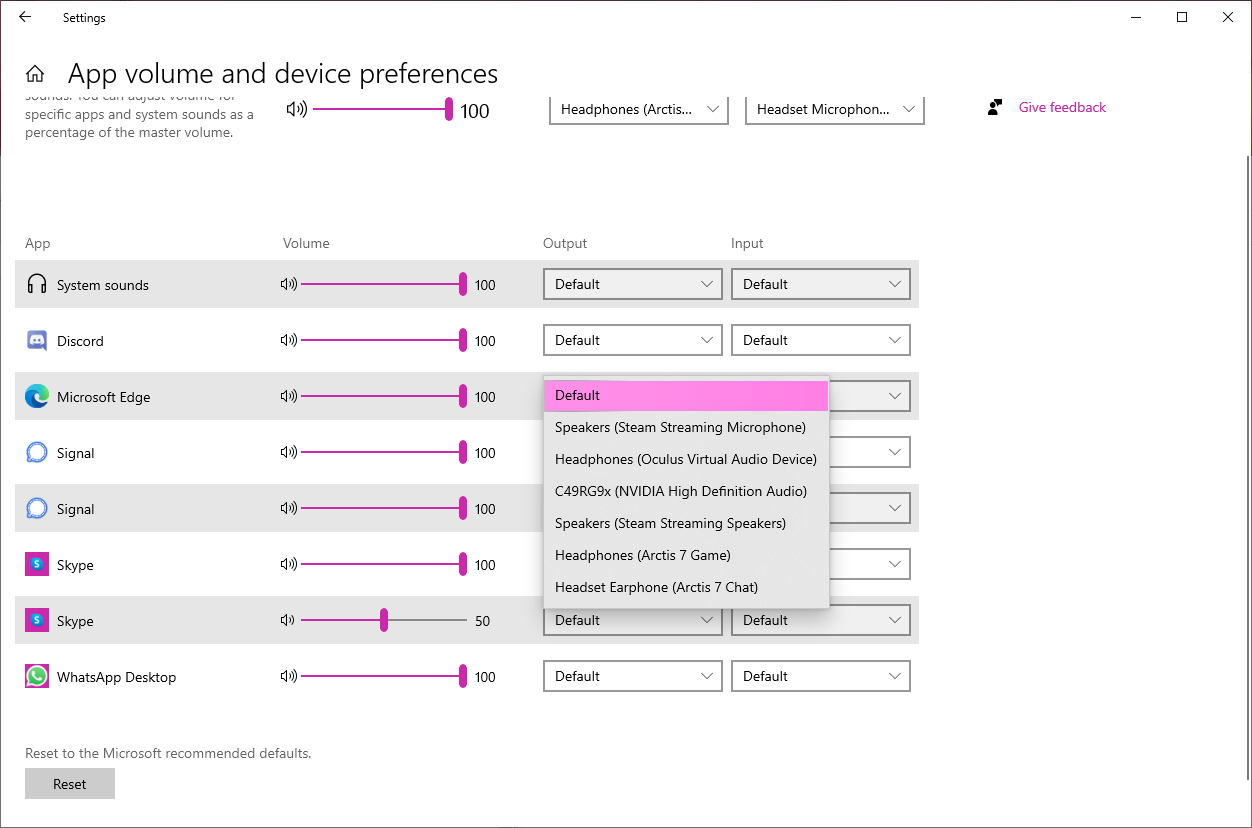This screenshot has height=828, width=1252.
Task: Click the Microsoft Edge app icon
Action: coord(37,396)
